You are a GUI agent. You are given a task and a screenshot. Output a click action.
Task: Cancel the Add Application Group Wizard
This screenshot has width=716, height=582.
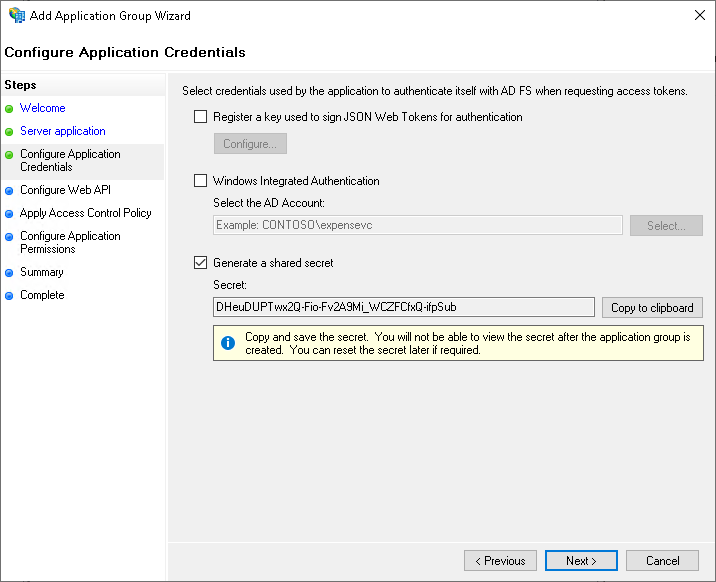click(663, 561)
